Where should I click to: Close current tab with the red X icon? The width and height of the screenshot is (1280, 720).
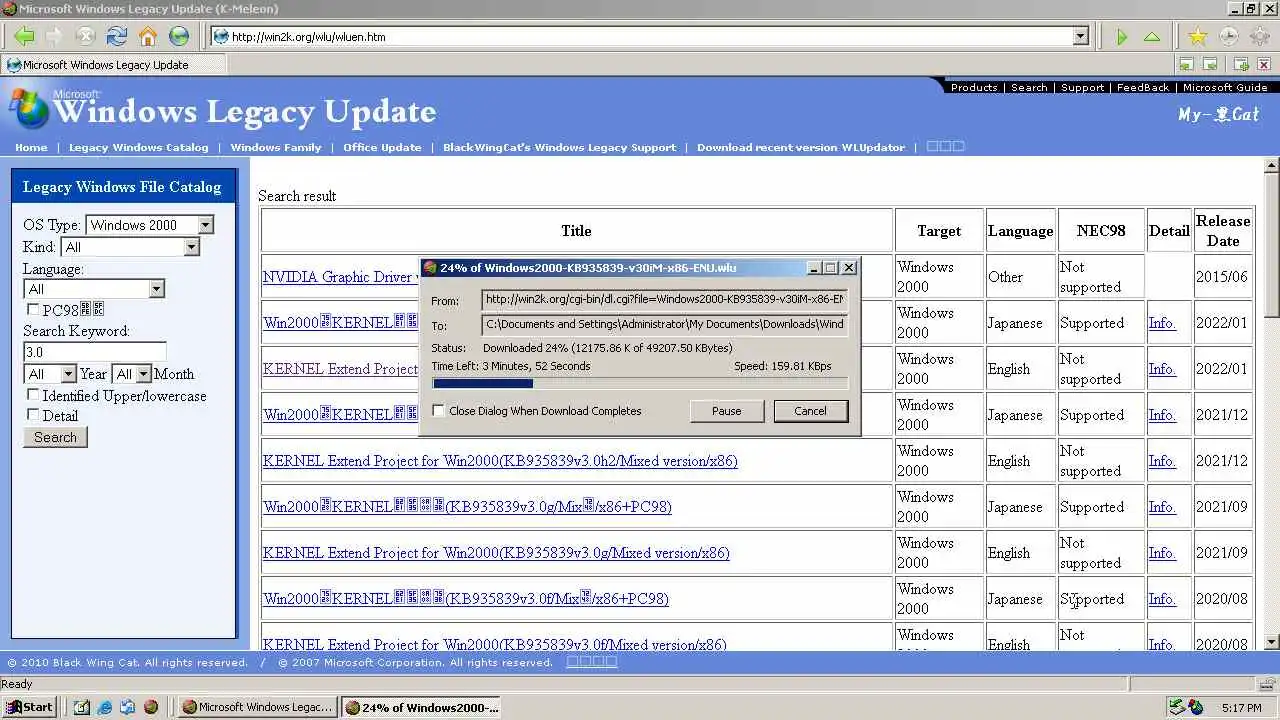click(1265, 65)
